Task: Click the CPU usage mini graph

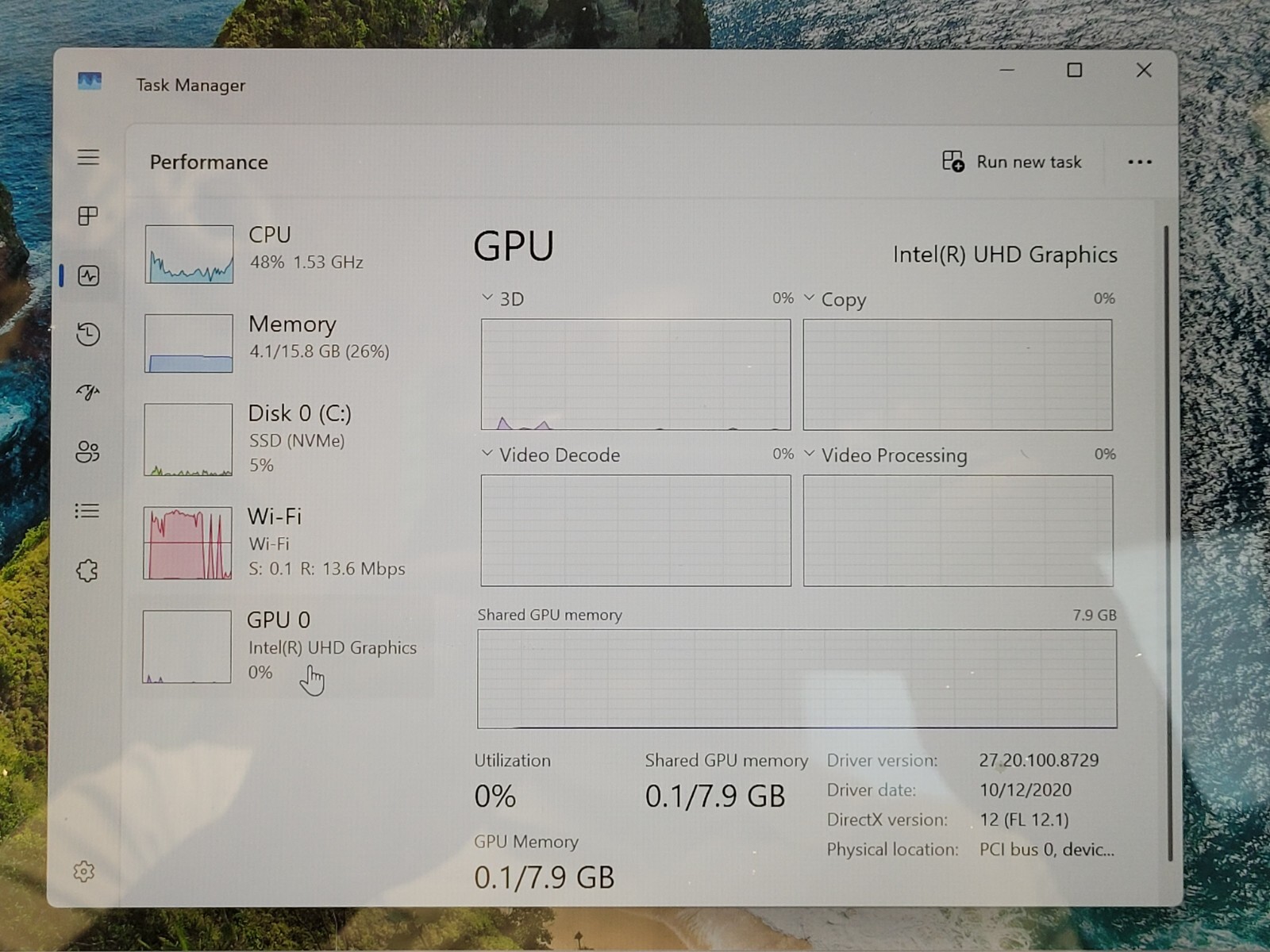Action: click(189, 254)
